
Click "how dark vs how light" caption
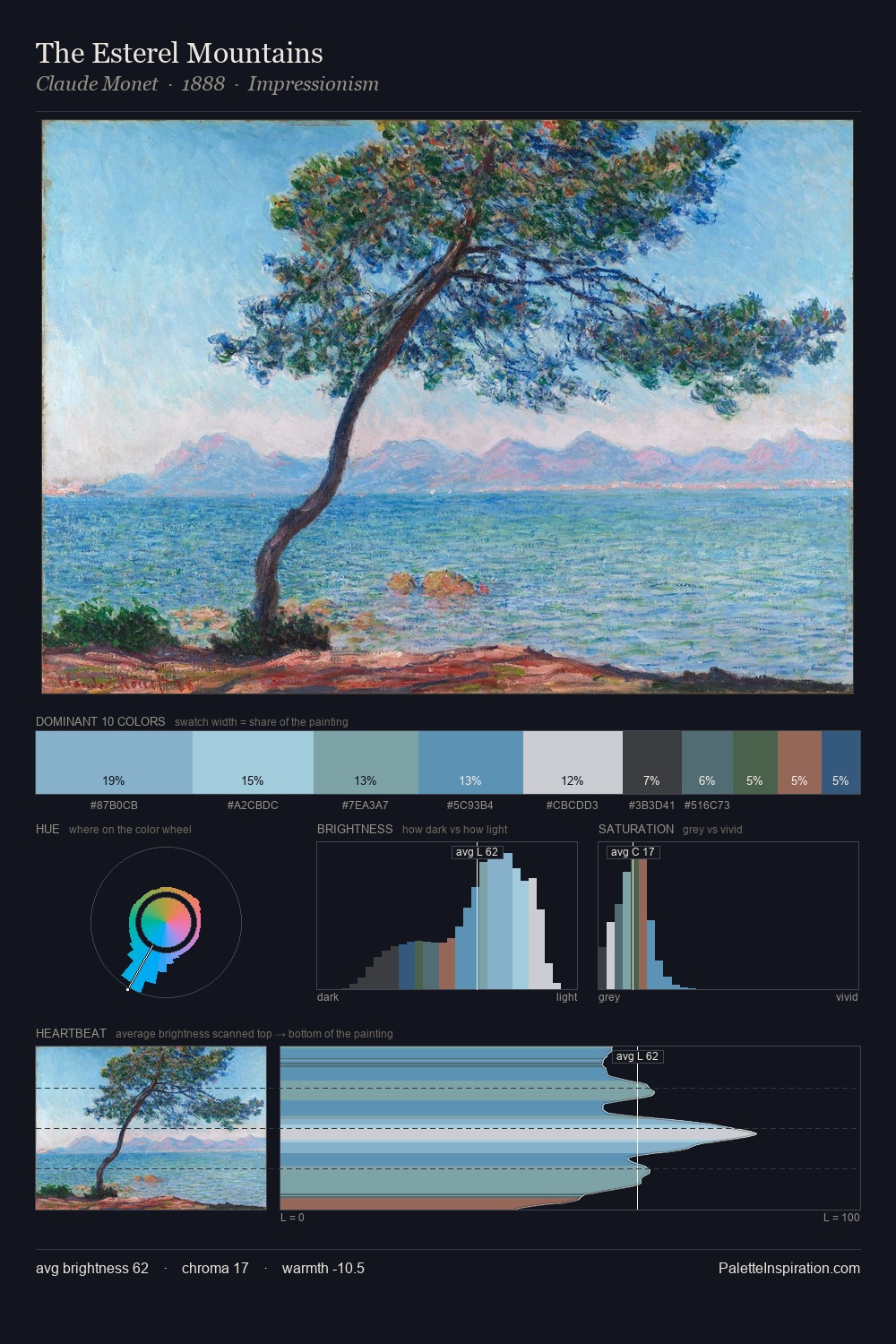[x=455, y=830]
